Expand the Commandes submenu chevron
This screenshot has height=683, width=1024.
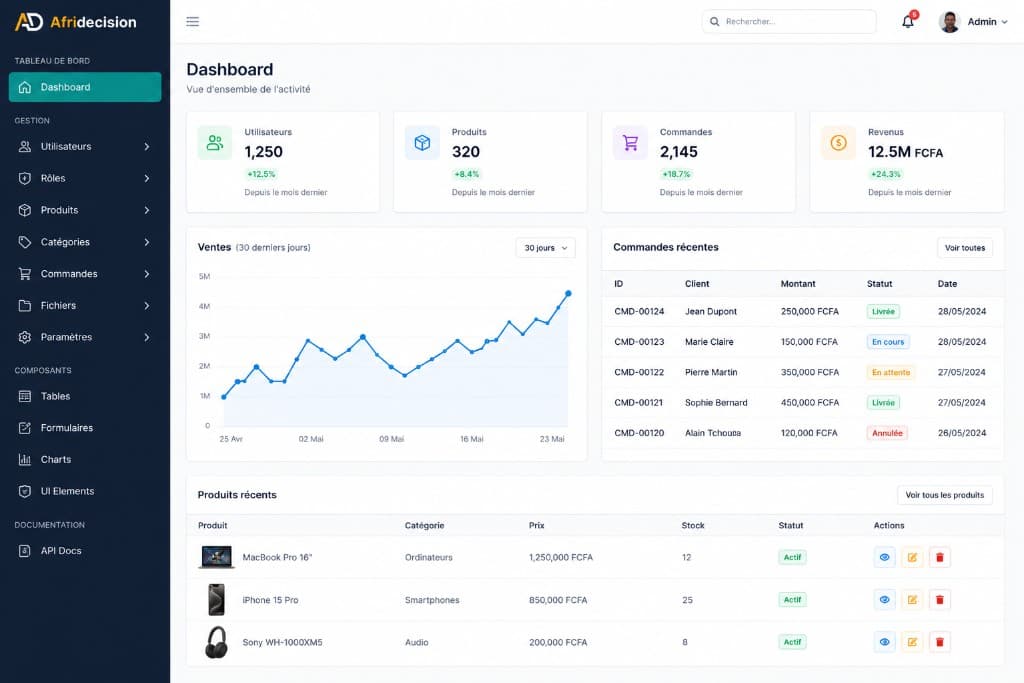147,274
